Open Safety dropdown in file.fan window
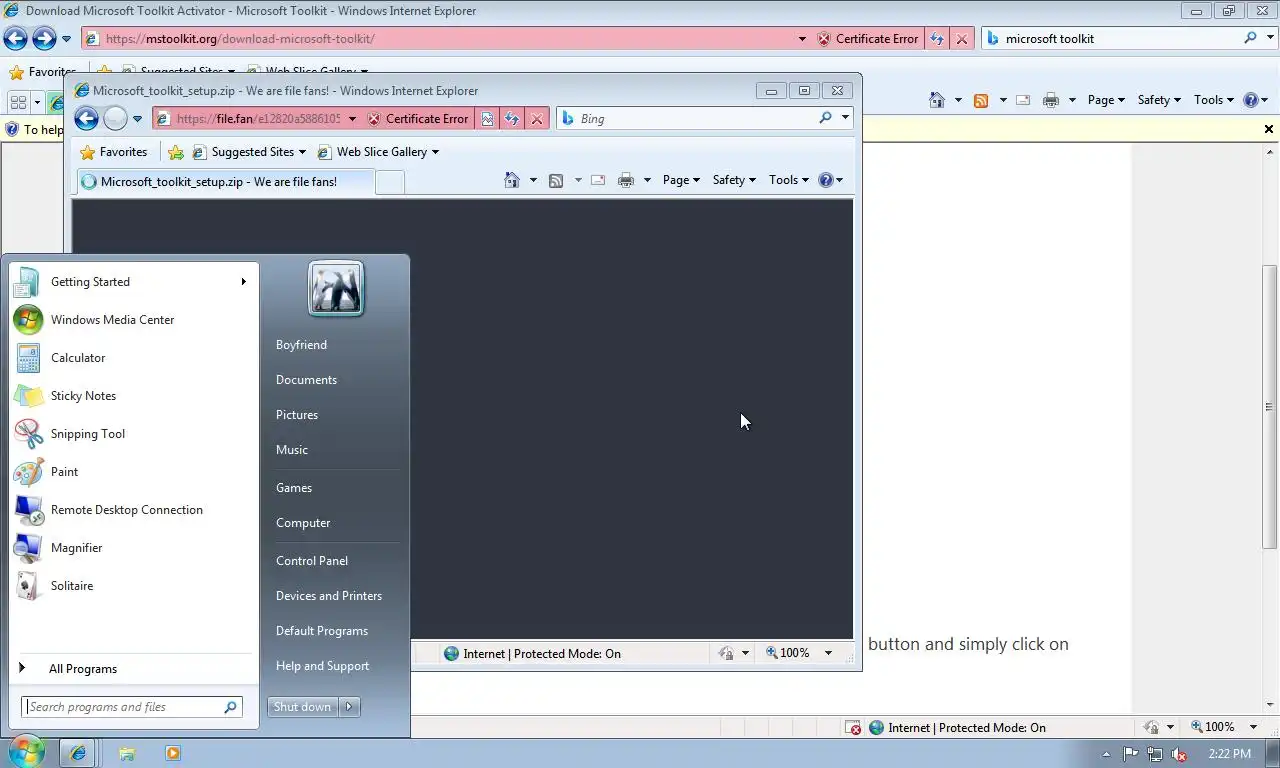Image resolution: width=1280 pixels, height=768 pixels. point(734,180)
